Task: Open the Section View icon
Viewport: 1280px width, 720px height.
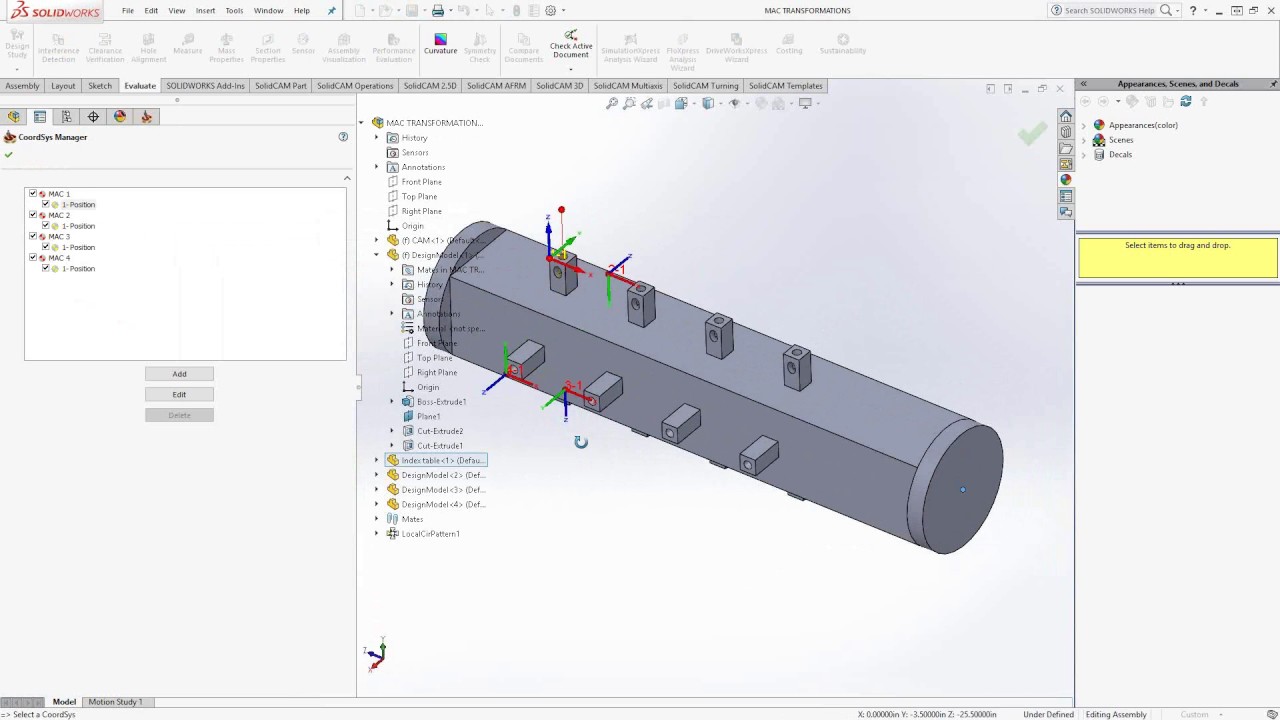Action: click(x=663, y=103)
